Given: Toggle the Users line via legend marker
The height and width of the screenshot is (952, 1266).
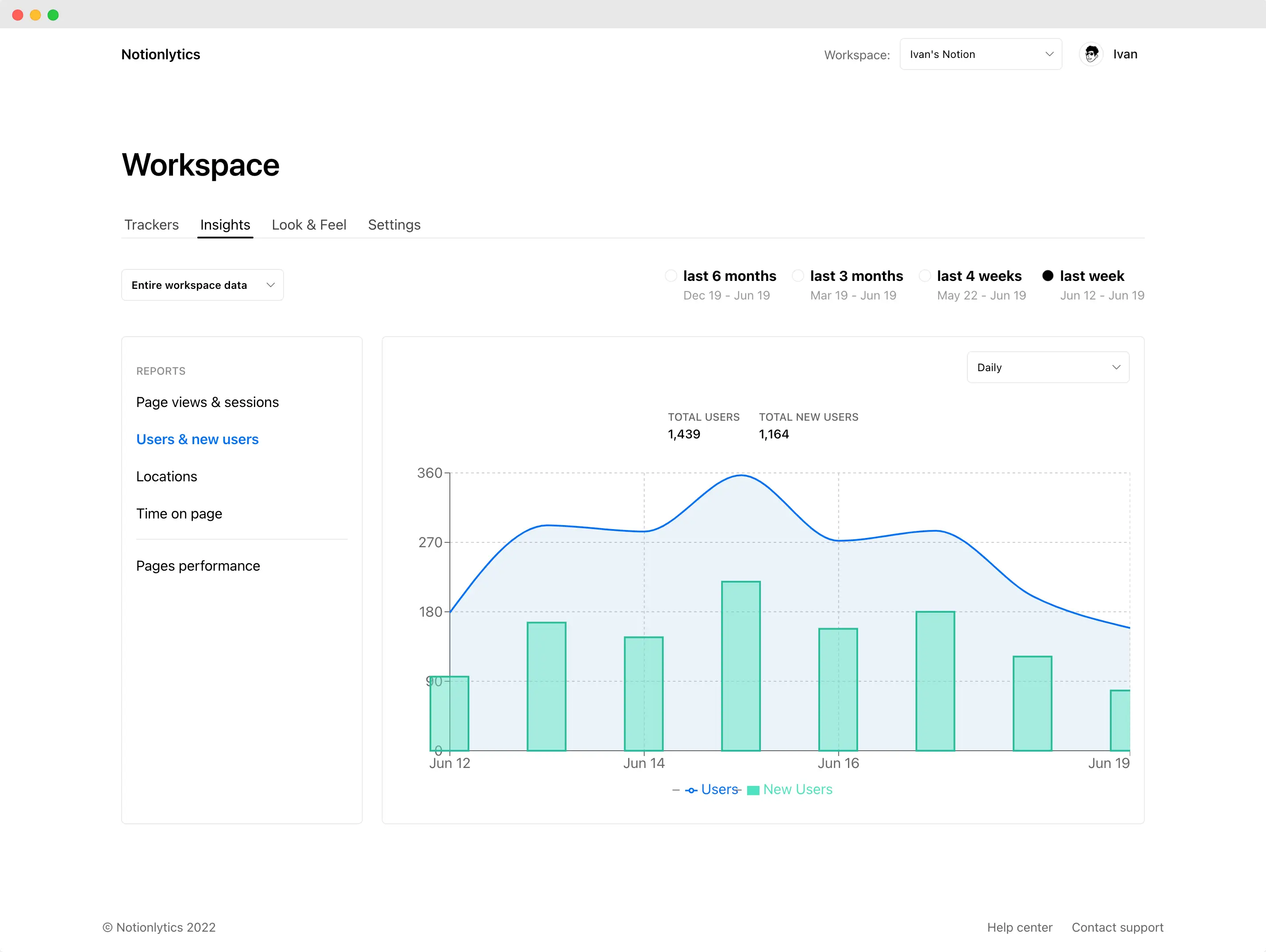Looking at the screenshot, I should pyautogui.click(x=692, y=789).
